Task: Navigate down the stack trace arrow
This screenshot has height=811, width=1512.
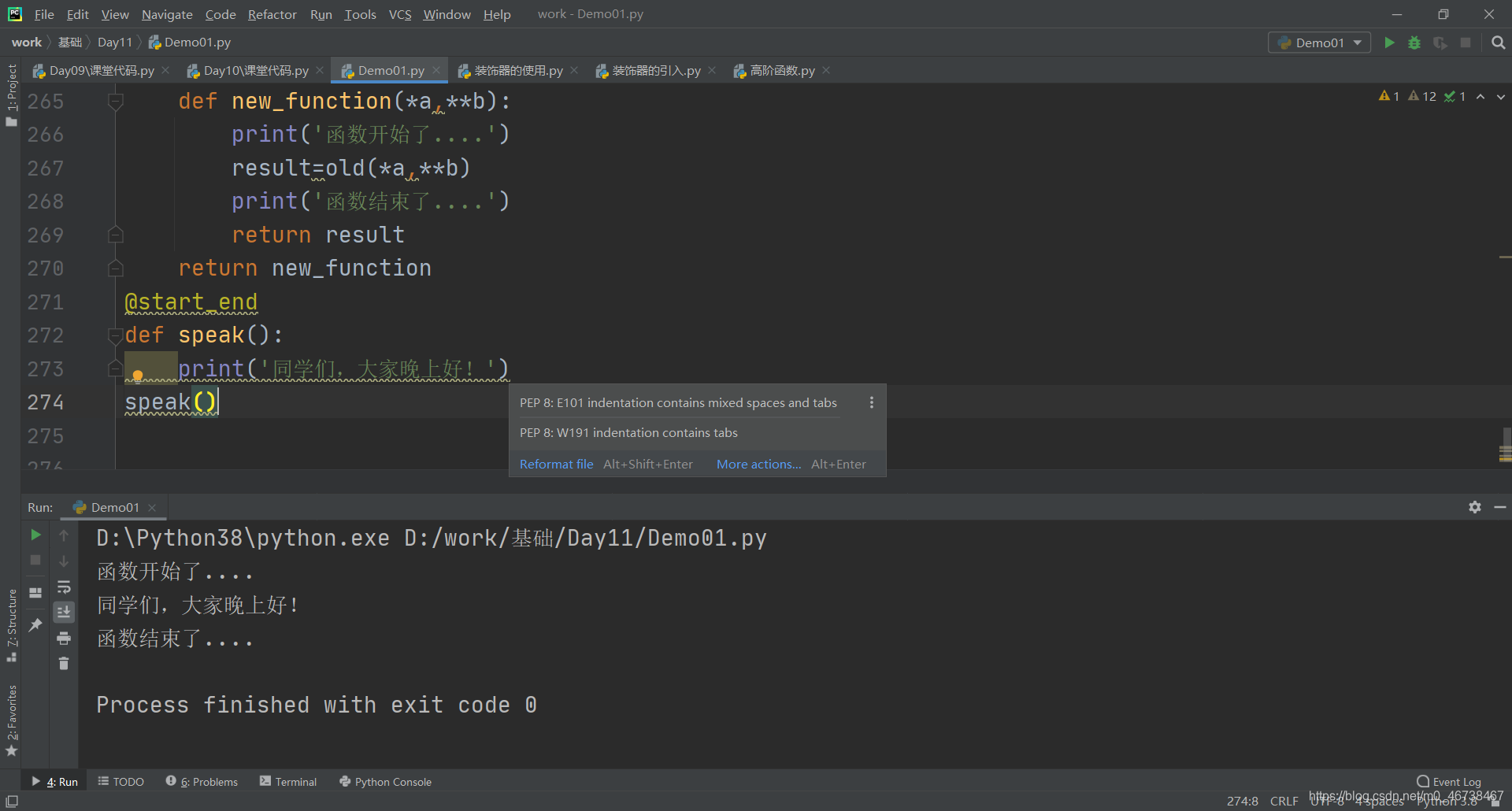Action: coord(64,561)
